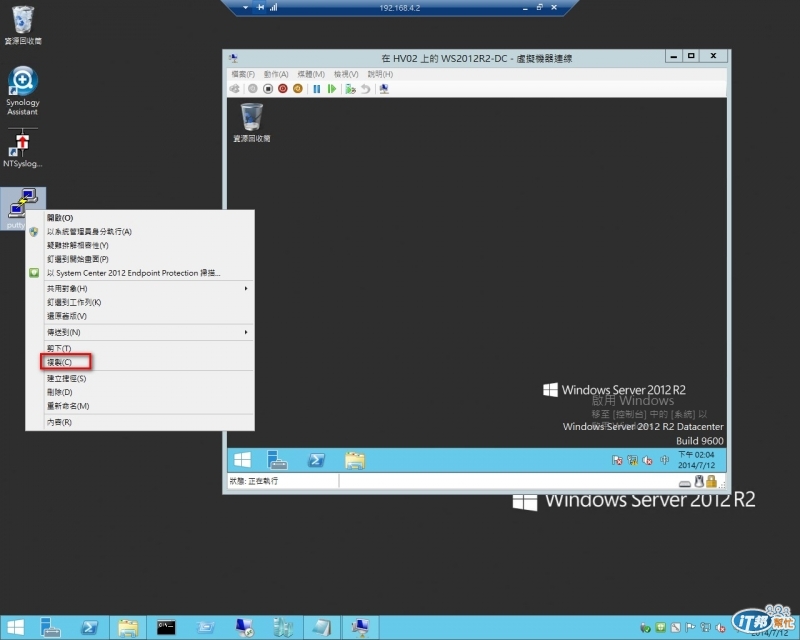Click the VM tray muted speaker icon
This screenshot has height=640, width=800.
click(647, 460)
